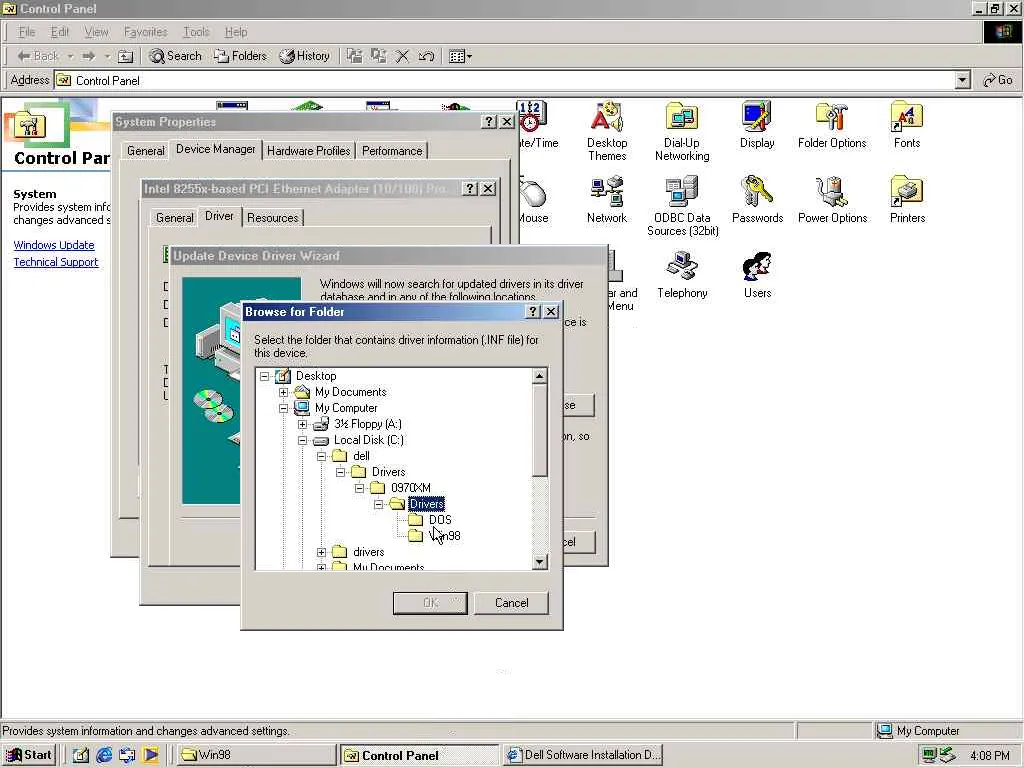Screen dimensions: 1024x768
Task: Open the Back button history dropdown arrow
Action: pos(70,56)
